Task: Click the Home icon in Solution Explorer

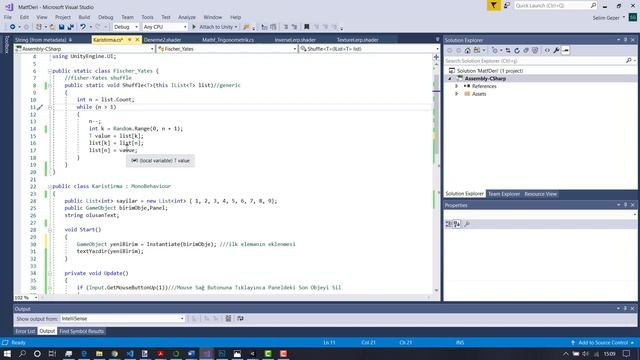Action: tap(467, 51)
